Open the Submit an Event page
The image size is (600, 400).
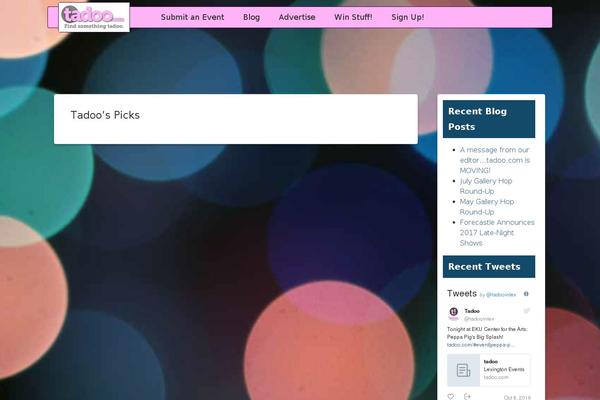tap(192, 17)
